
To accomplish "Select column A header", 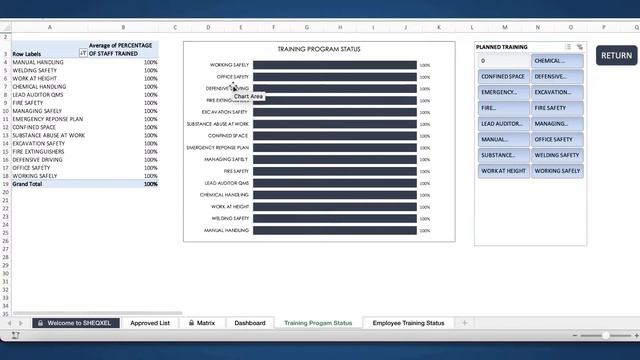I will pyautogui.click(x=50, y=27).
